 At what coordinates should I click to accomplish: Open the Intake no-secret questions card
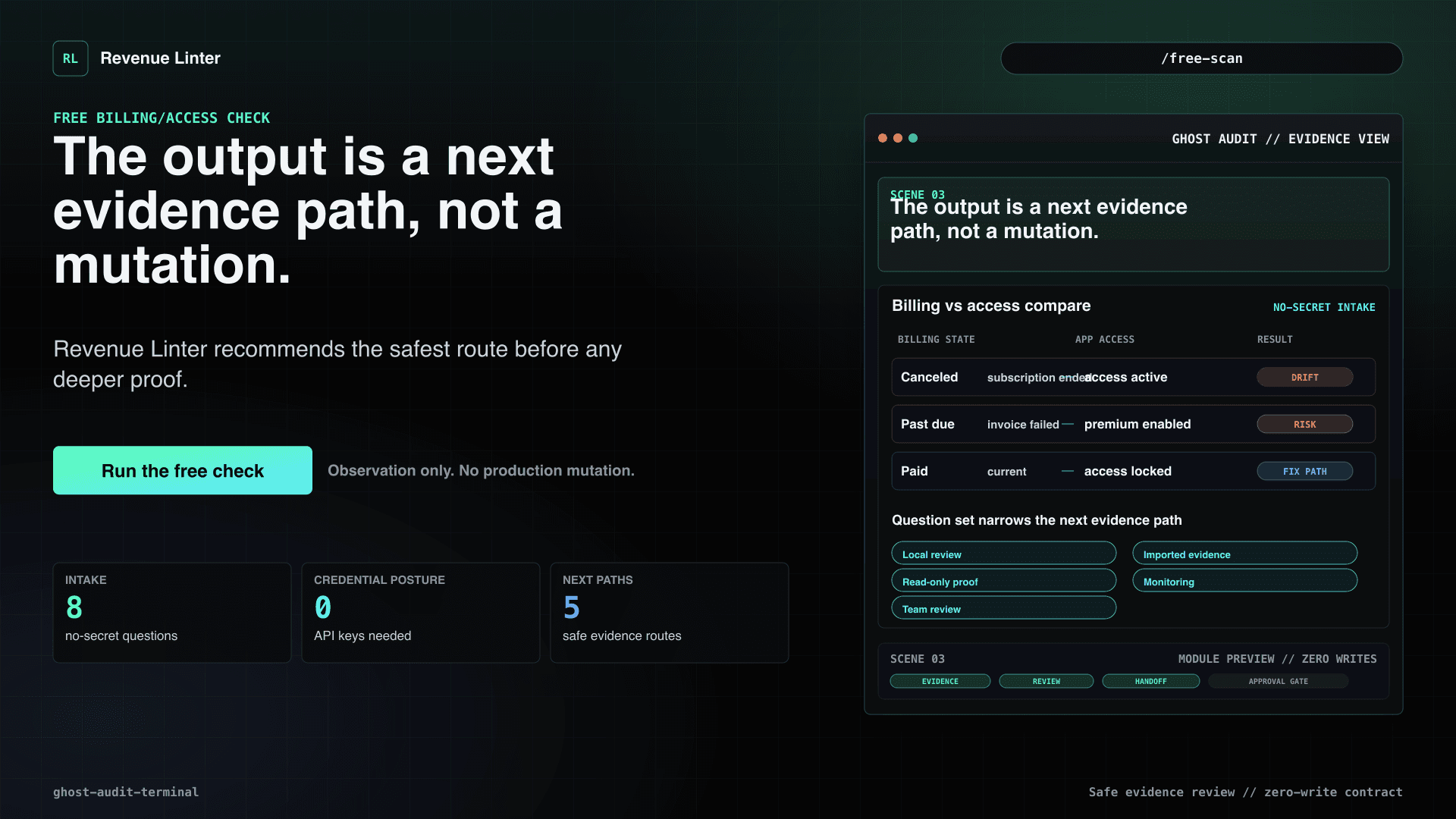click(172, 613)
